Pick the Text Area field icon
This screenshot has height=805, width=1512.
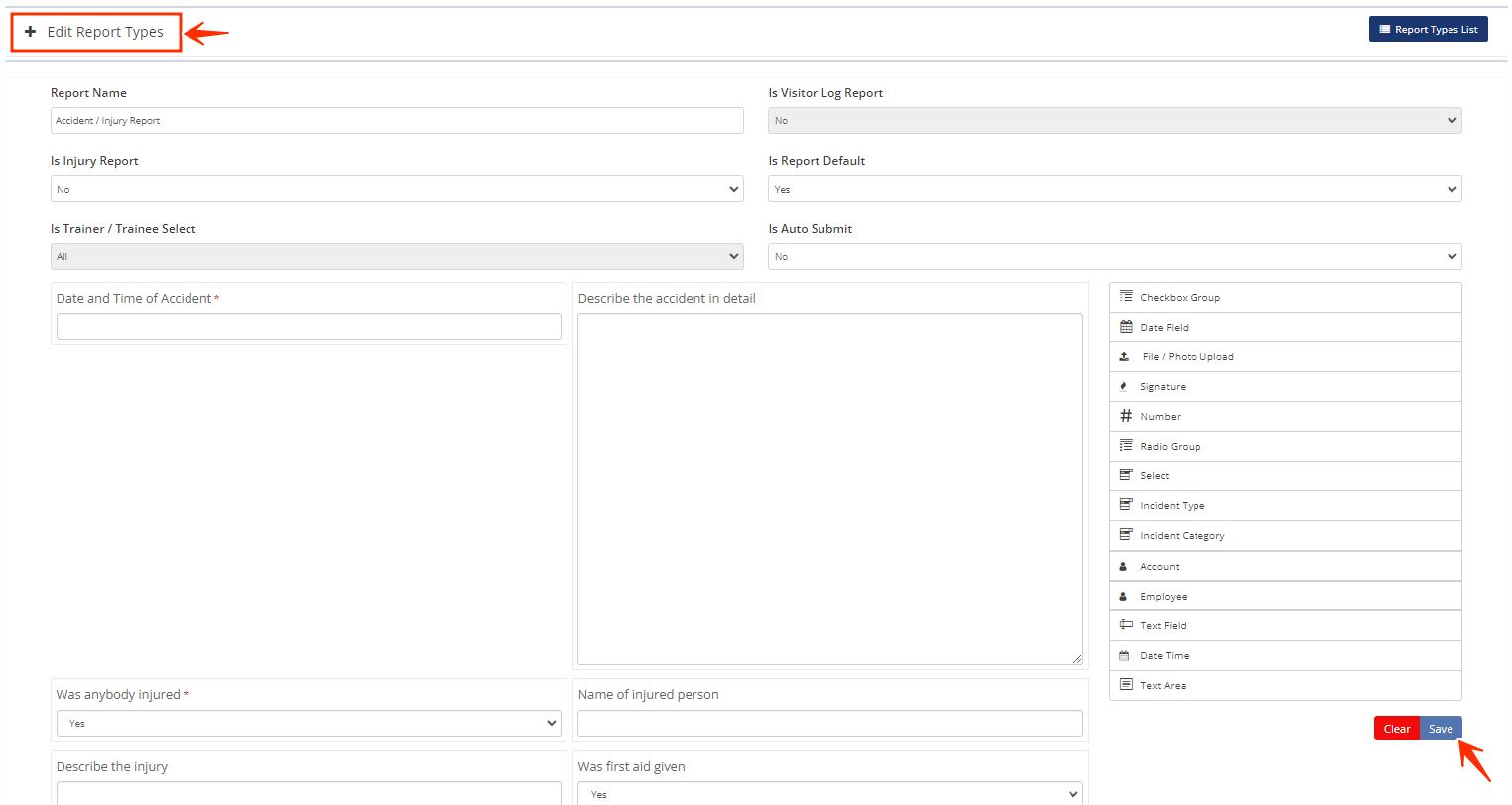point(1126,685)
